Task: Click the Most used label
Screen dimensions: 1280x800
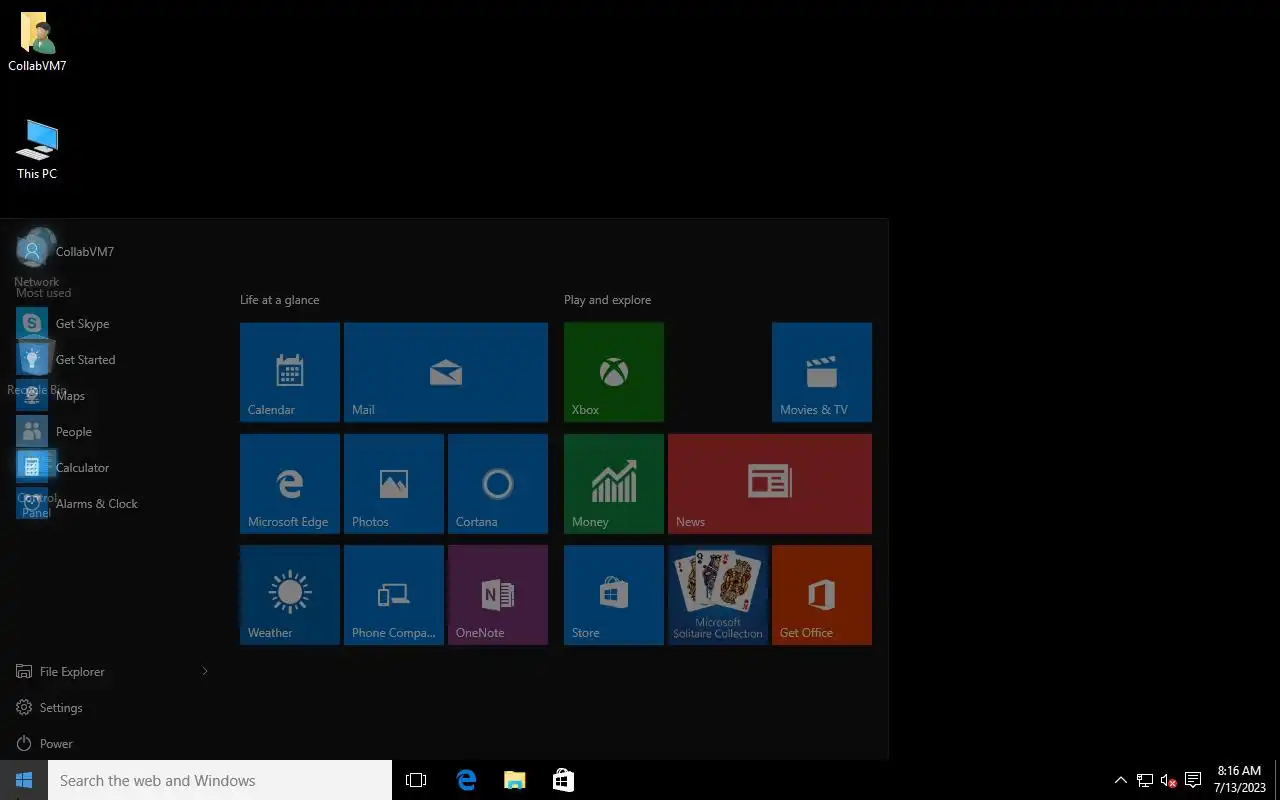Action: point(43,293)
